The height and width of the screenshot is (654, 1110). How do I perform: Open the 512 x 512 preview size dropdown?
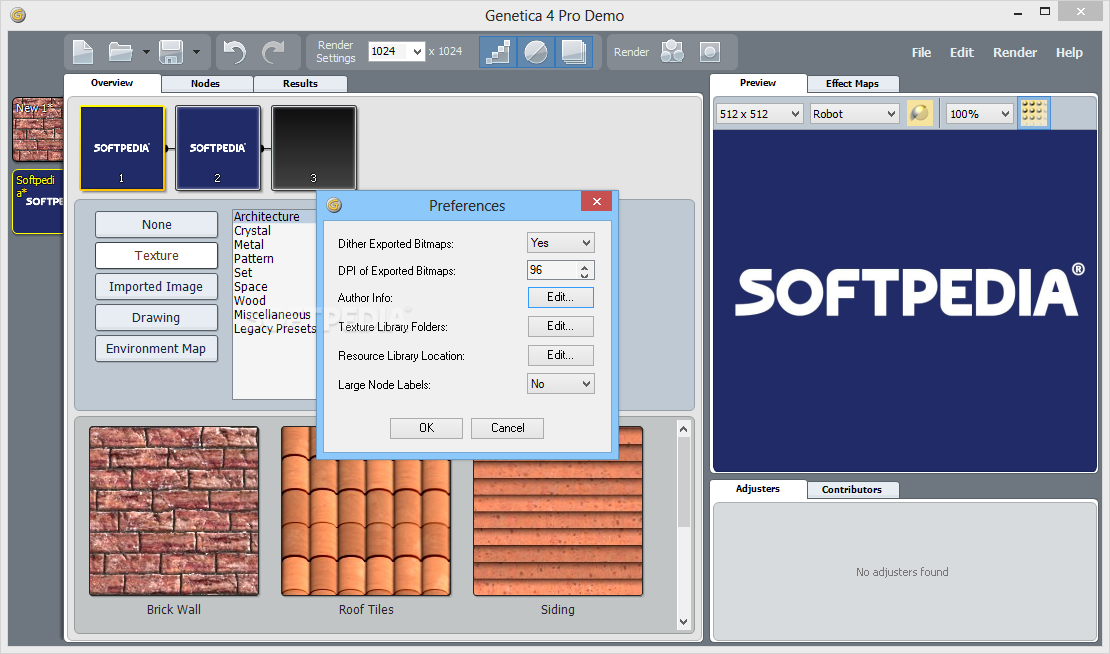tap(760, 114)
